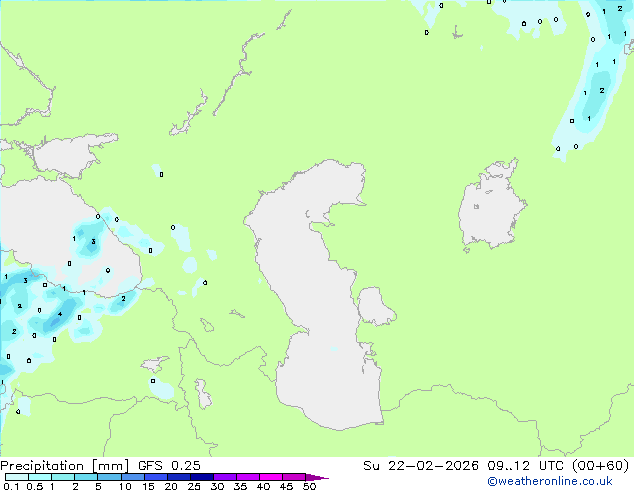
Task: Click the legend label '0.1'
Action: [11, 486]
